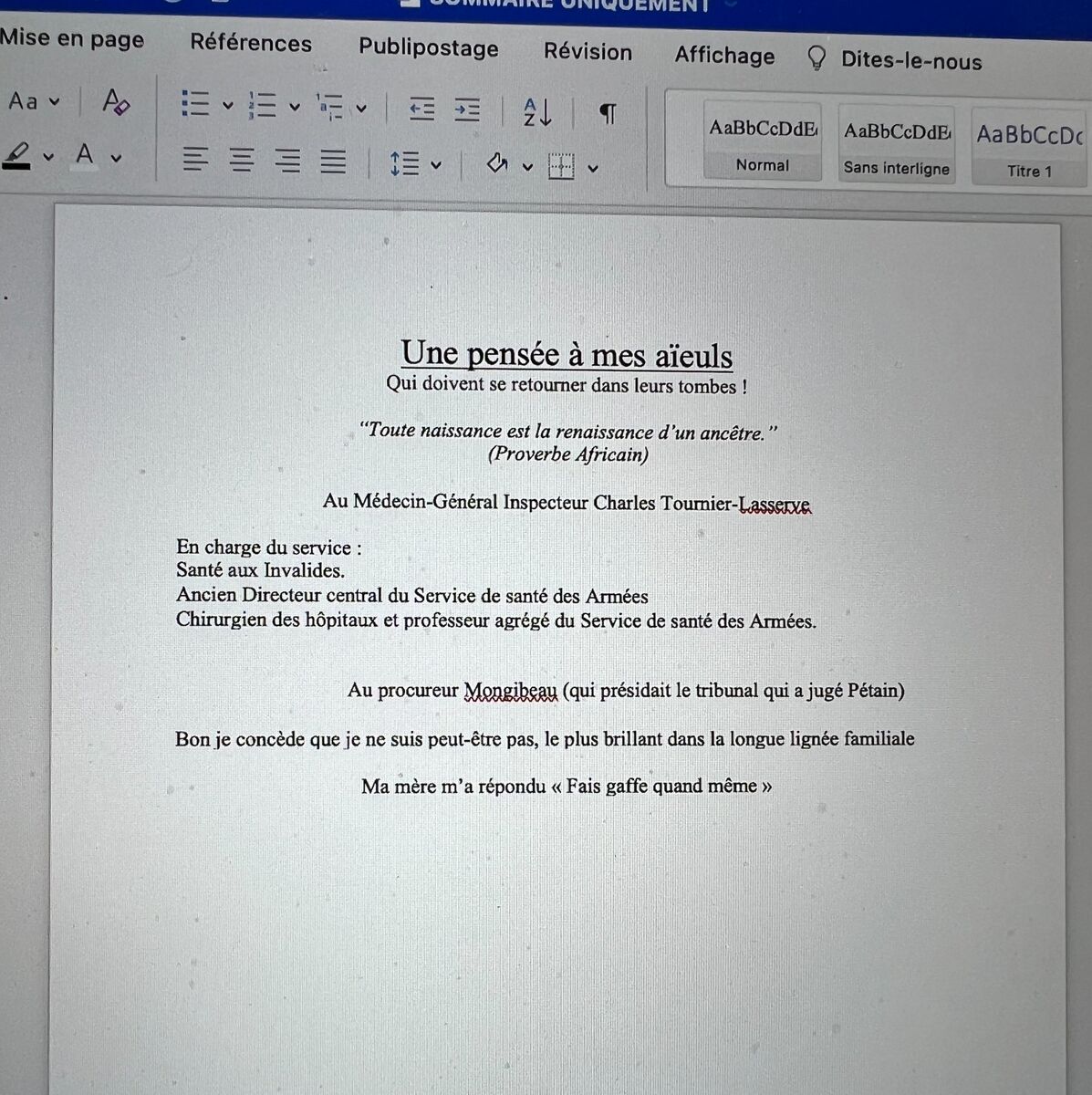Apply bullet list formatting
Viewport: 1092px width, 1095px height.
coord(197,105)
